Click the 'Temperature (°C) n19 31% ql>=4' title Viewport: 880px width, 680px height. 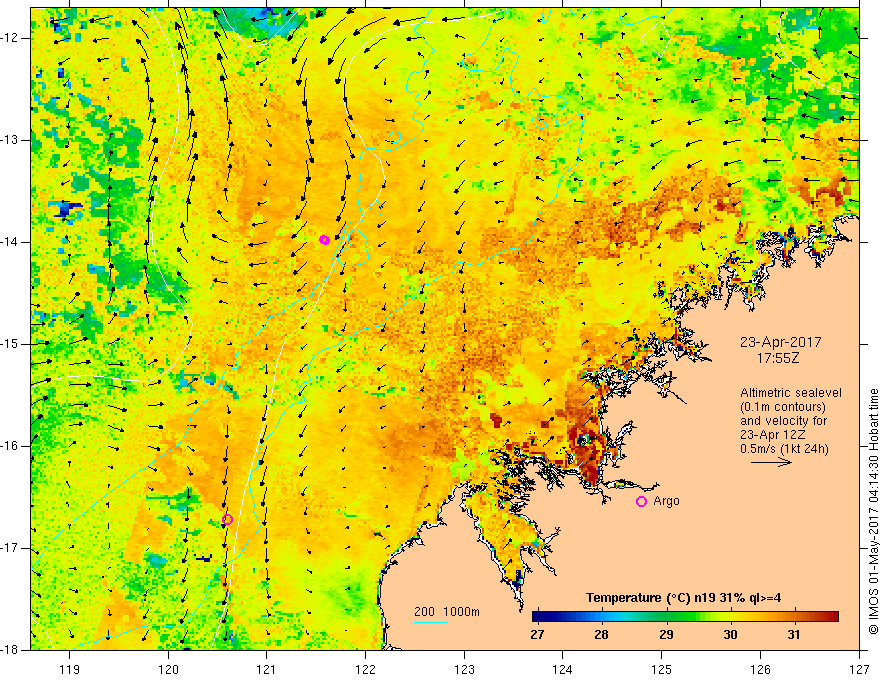pyautogui.click(x=684, y=598)
